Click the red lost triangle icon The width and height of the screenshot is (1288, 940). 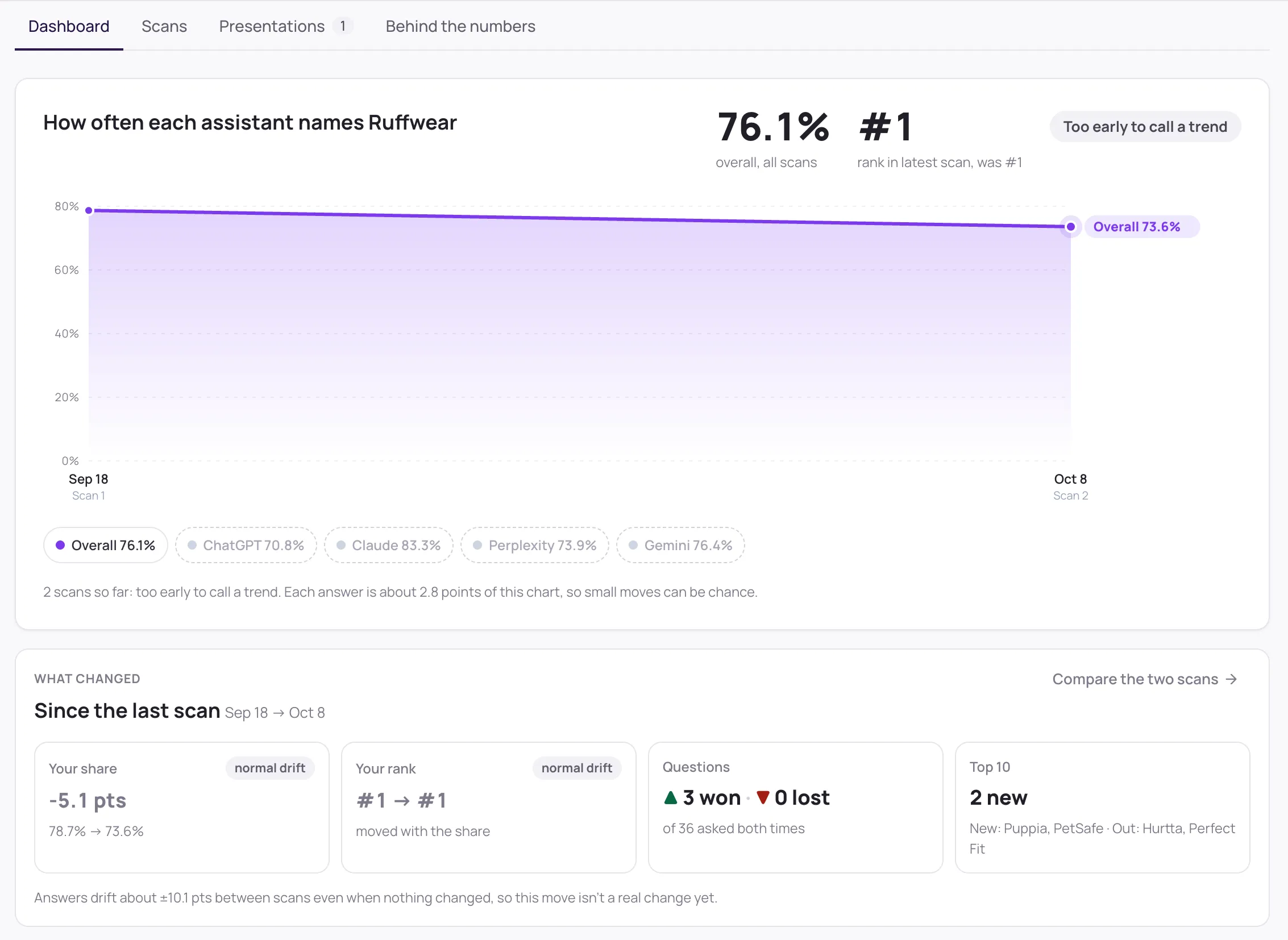tap(763, 797)
